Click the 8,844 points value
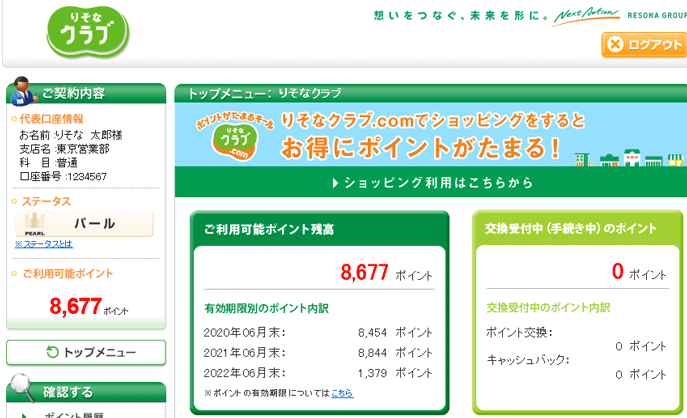The height and width of the screenshot is (418, 687). pyautogui.click(x=372, y=353)
